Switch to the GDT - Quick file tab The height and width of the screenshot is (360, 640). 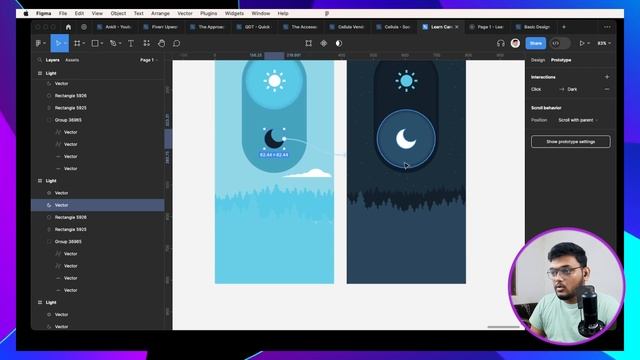tap(254, 27)
